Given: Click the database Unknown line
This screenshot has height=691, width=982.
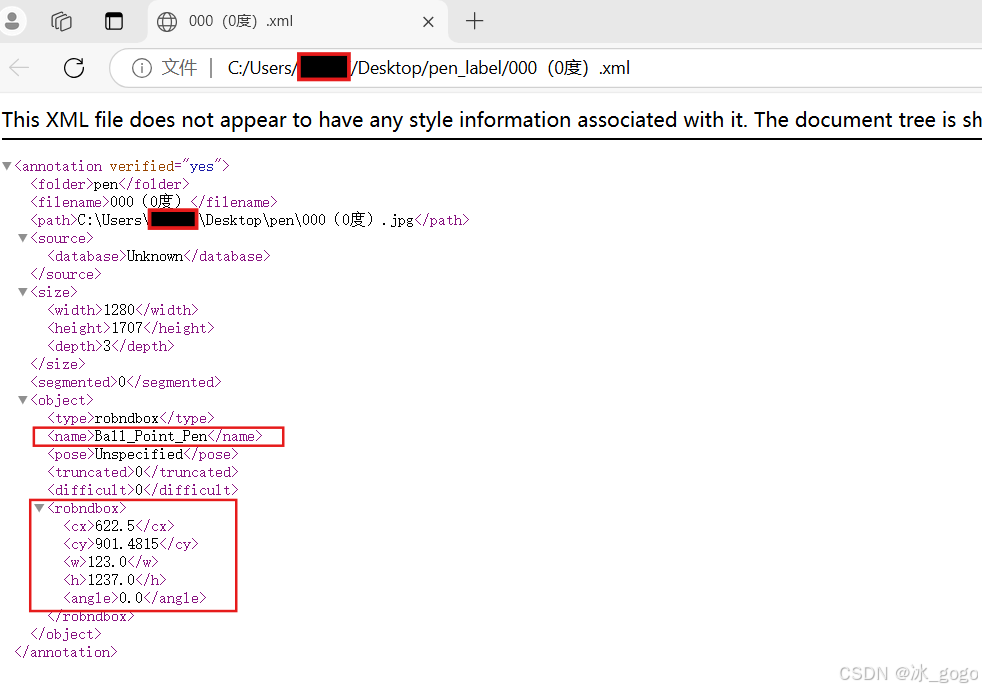Looking at the screenshot, I should pyautogui.click(x=158, y=256).
